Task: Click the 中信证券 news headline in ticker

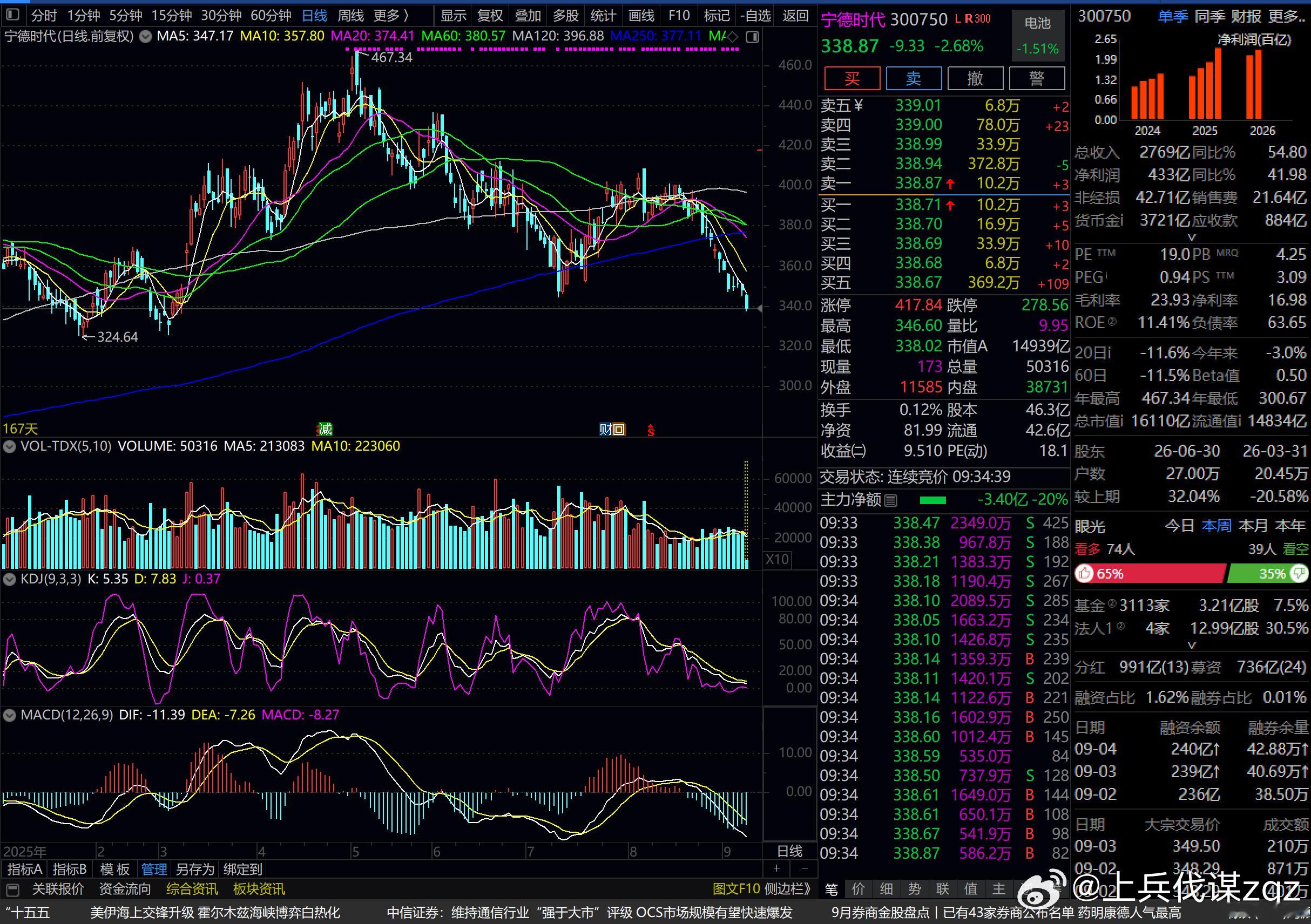Action: [x=589, y=913]
